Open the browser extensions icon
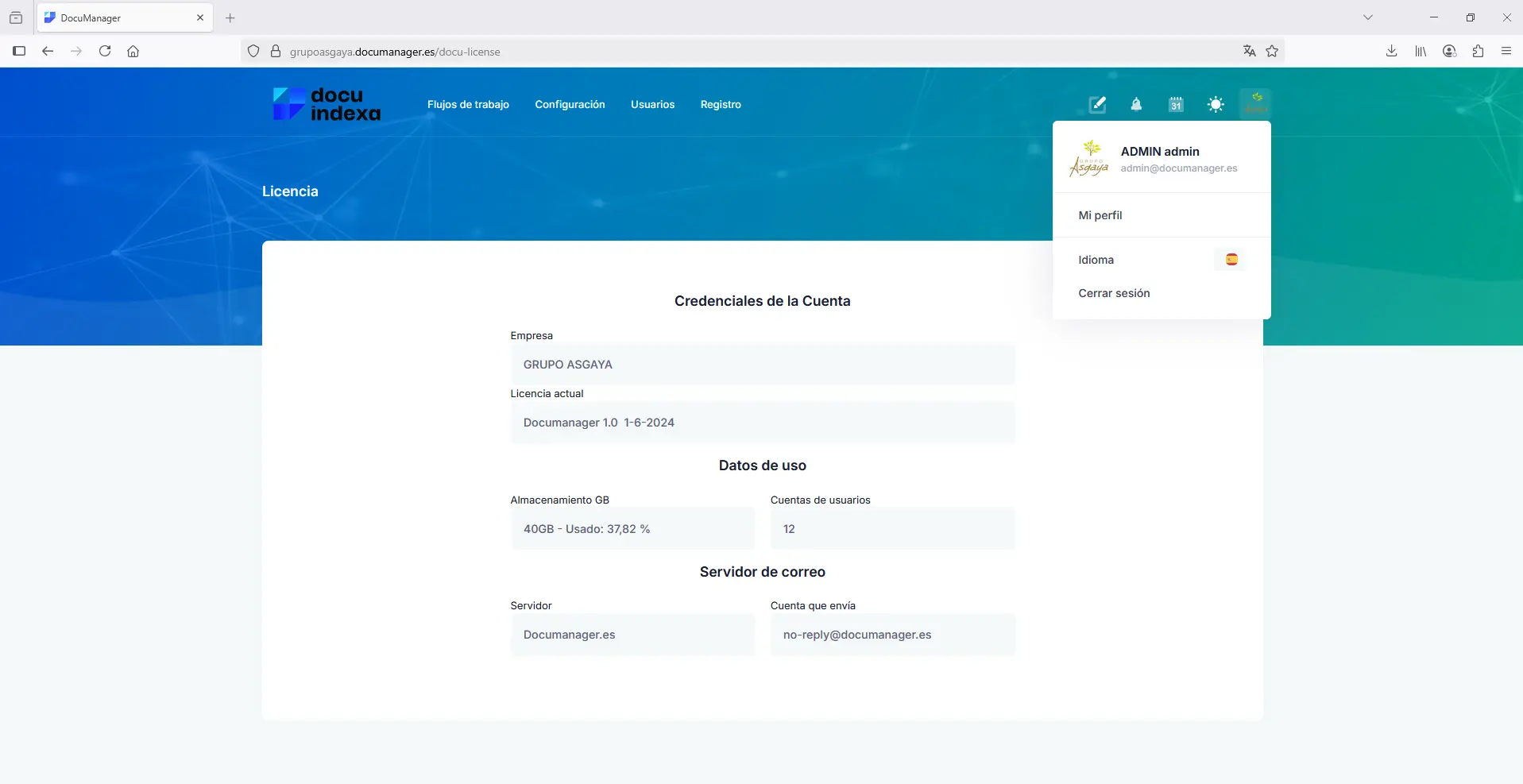The image size is (1523, 784). pos(1478,52)
